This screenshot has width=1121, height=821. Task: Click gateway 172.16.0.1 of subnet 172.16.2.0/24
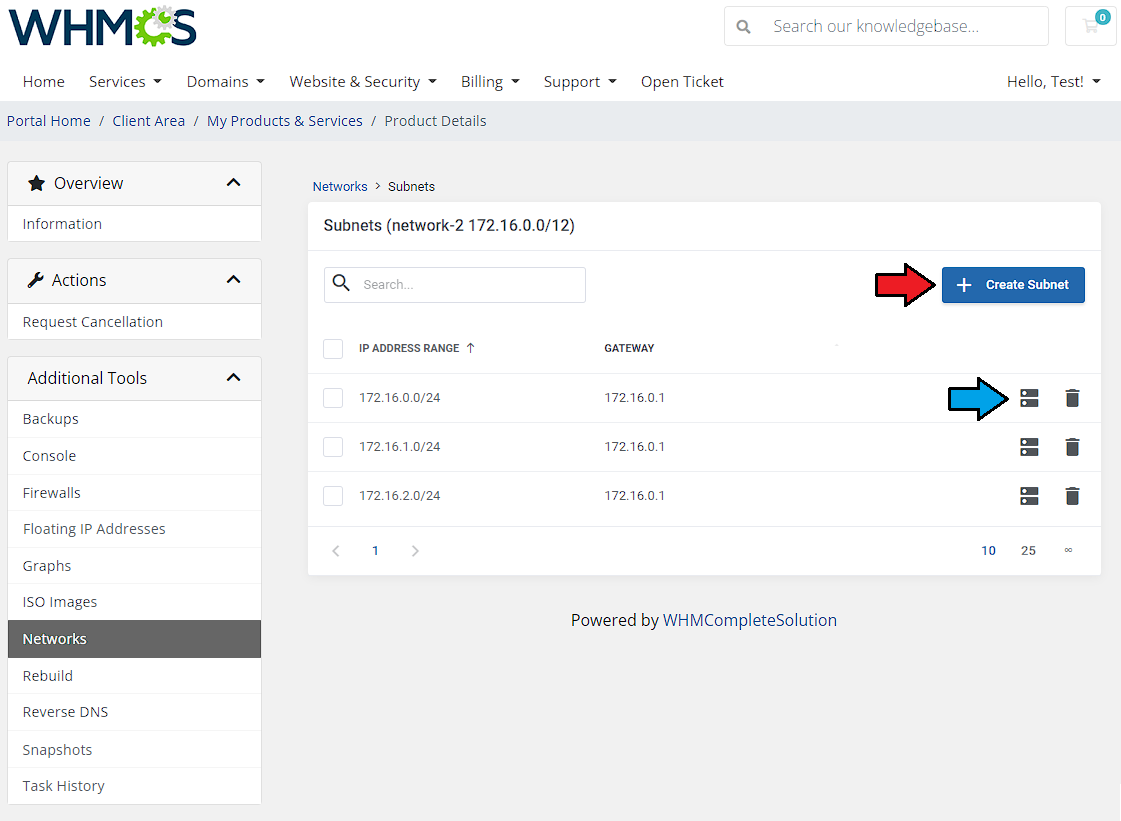pos(635,496)
